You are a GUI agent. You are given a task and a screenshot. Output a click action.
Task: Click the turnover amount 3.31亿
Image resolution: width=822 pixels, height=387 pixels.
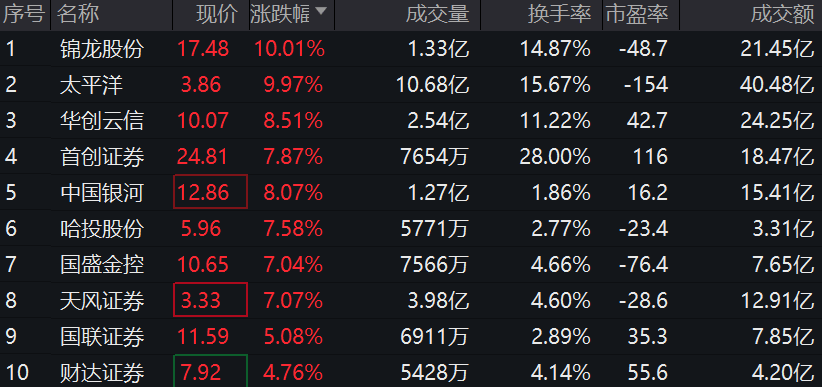point(783,229)
